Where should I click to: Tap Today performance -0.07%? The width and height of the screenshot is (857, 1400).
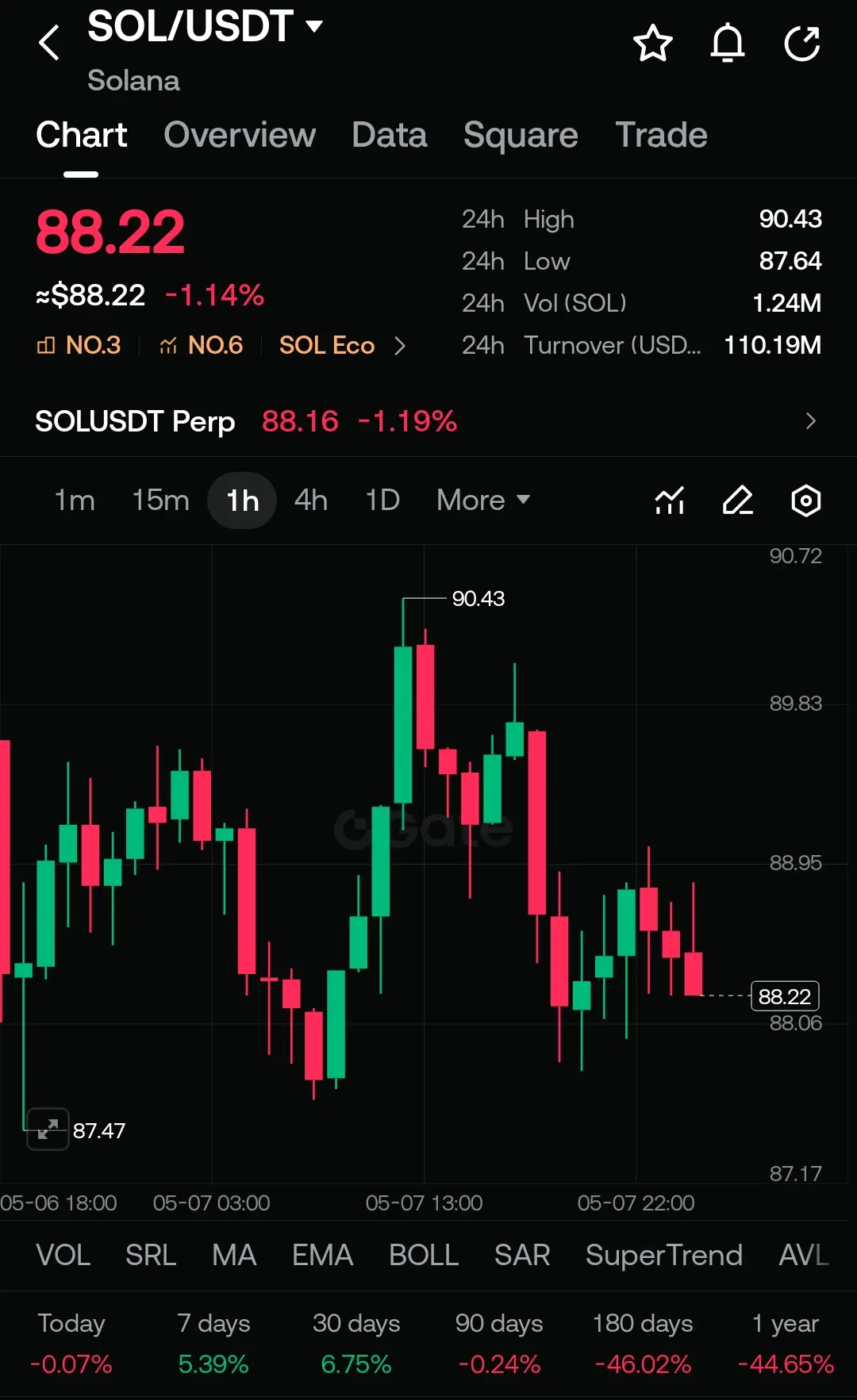tap(71, 1364)
